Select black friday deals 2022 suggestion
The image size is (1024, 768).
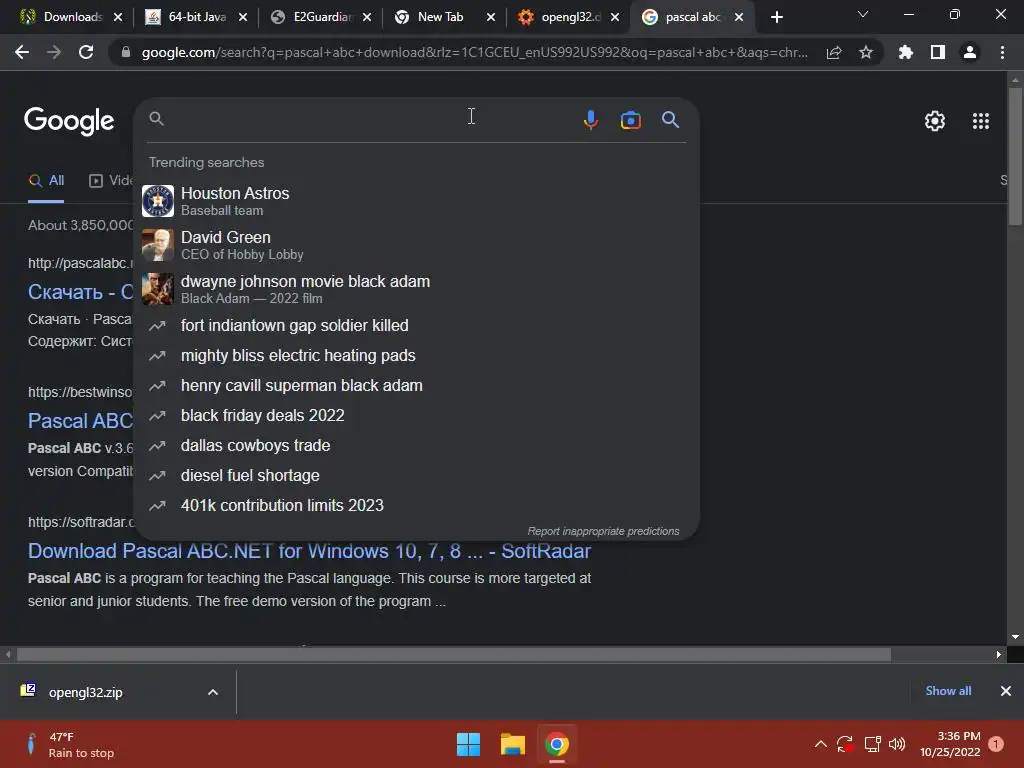416,415
